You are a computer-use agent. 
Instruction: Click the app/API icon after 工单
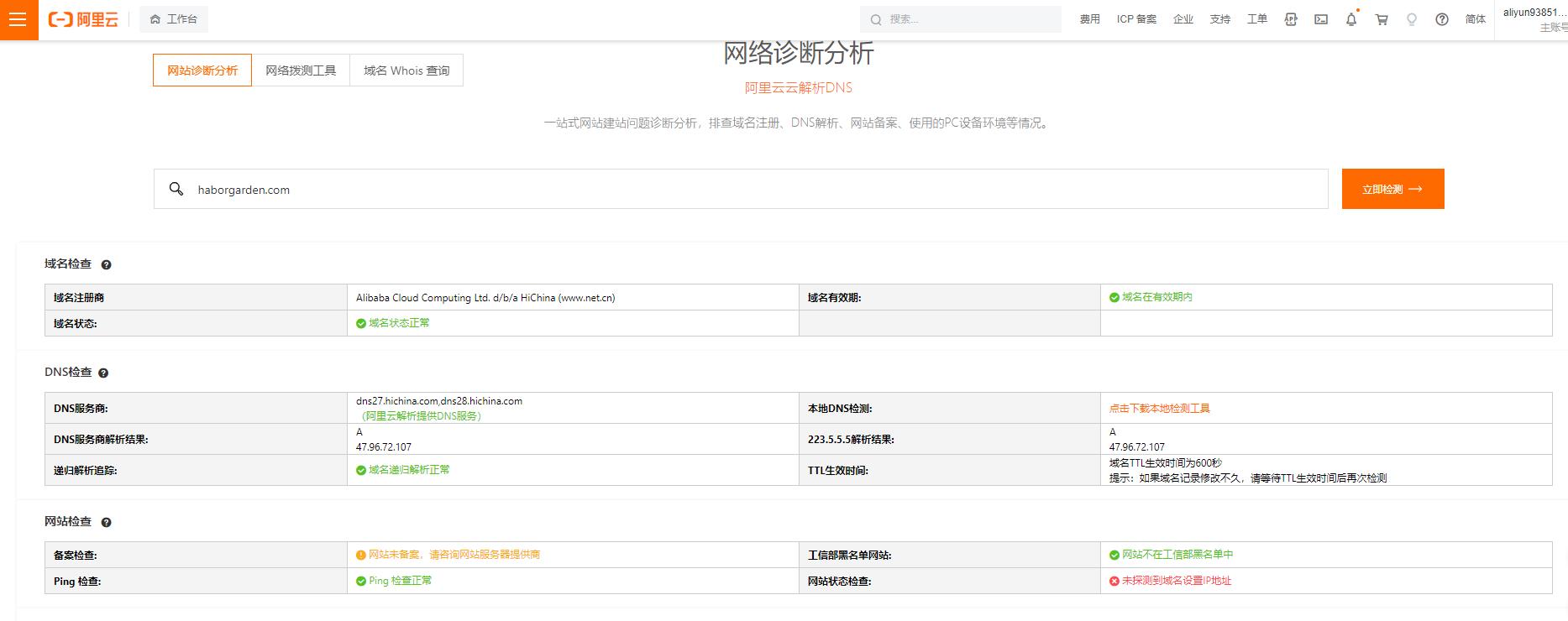[1291, 19]
